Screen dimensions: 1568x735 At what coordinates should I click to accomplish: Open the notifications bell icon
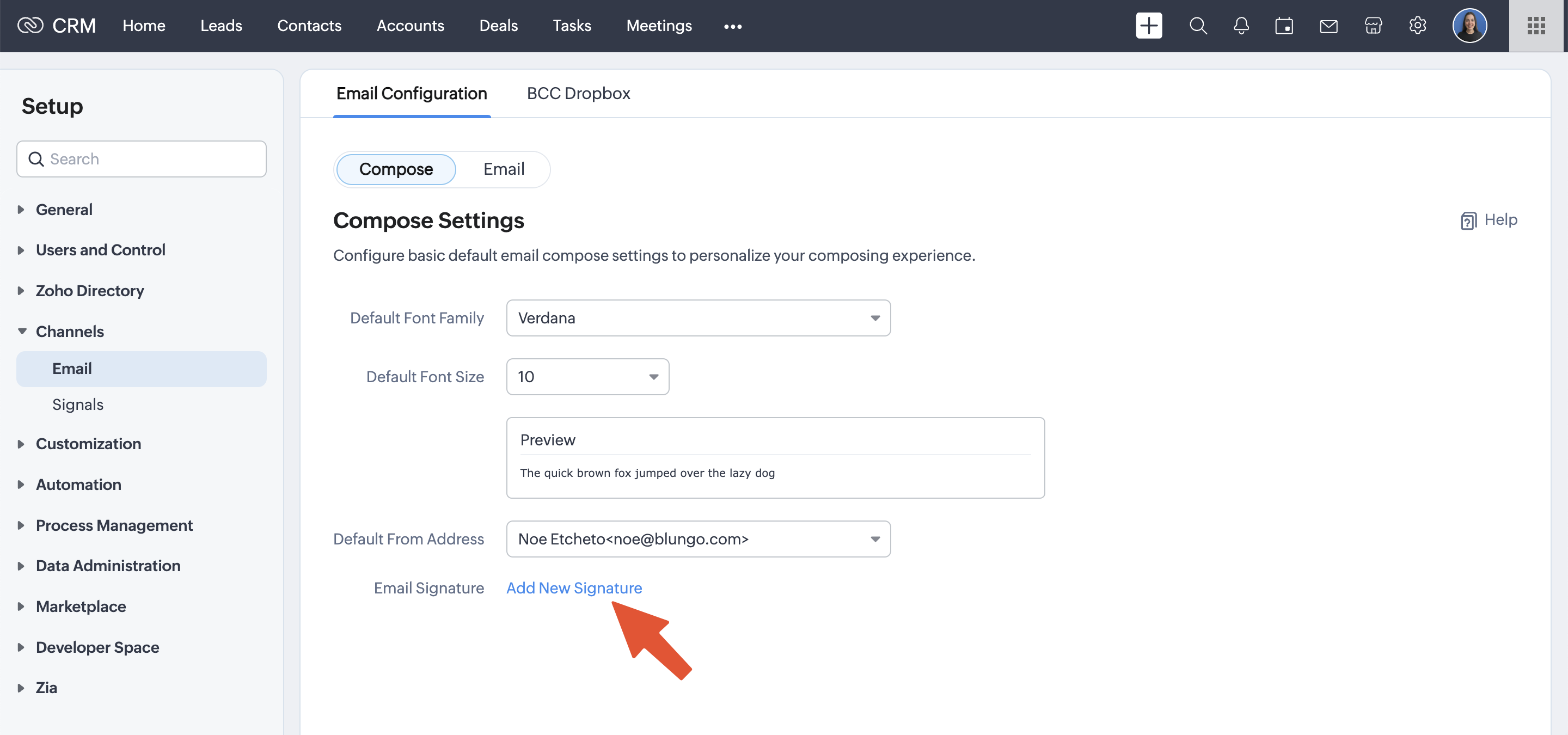[1241, 26]
